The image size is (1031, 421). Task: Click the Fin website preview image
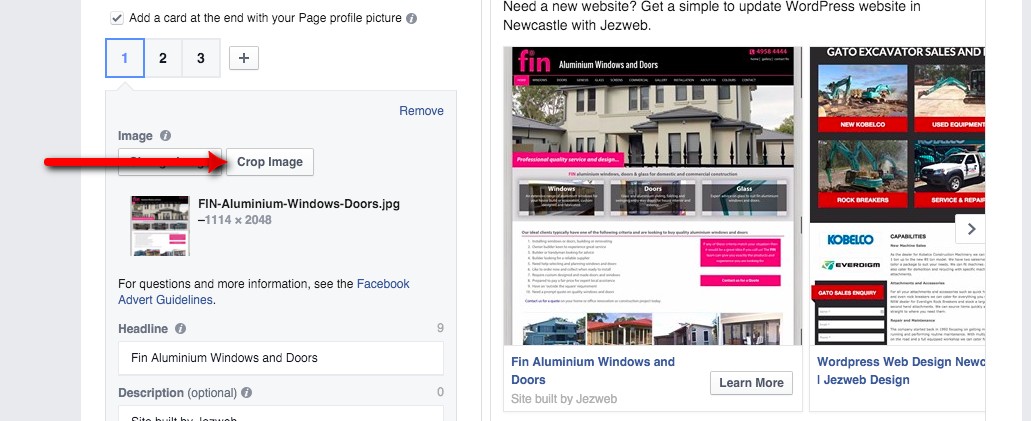652,196
